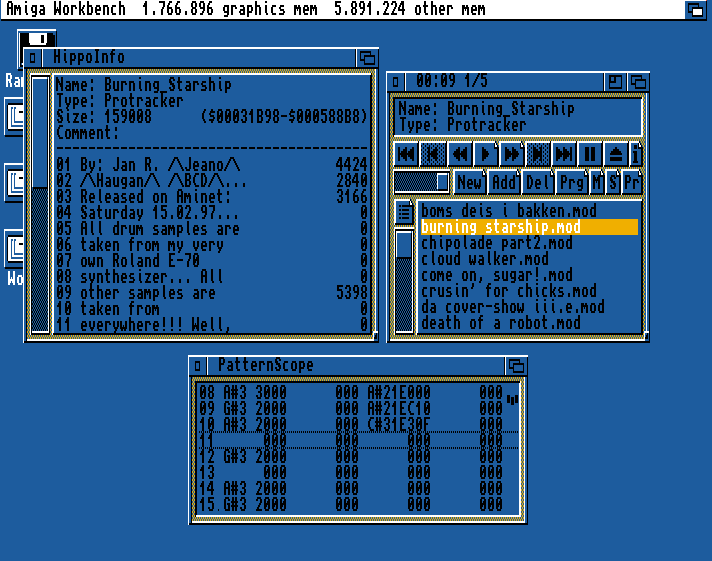The height and width of the screenshot is (561, 712).
Task: Click the fast forward button
Action: click(x=511, y=154)
